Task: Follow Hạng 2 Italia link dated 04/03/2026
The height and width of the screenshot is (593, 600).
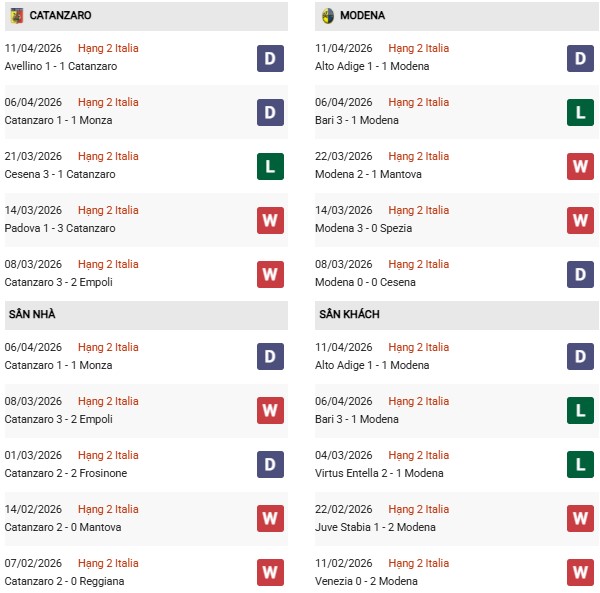Action: (419, 455)
